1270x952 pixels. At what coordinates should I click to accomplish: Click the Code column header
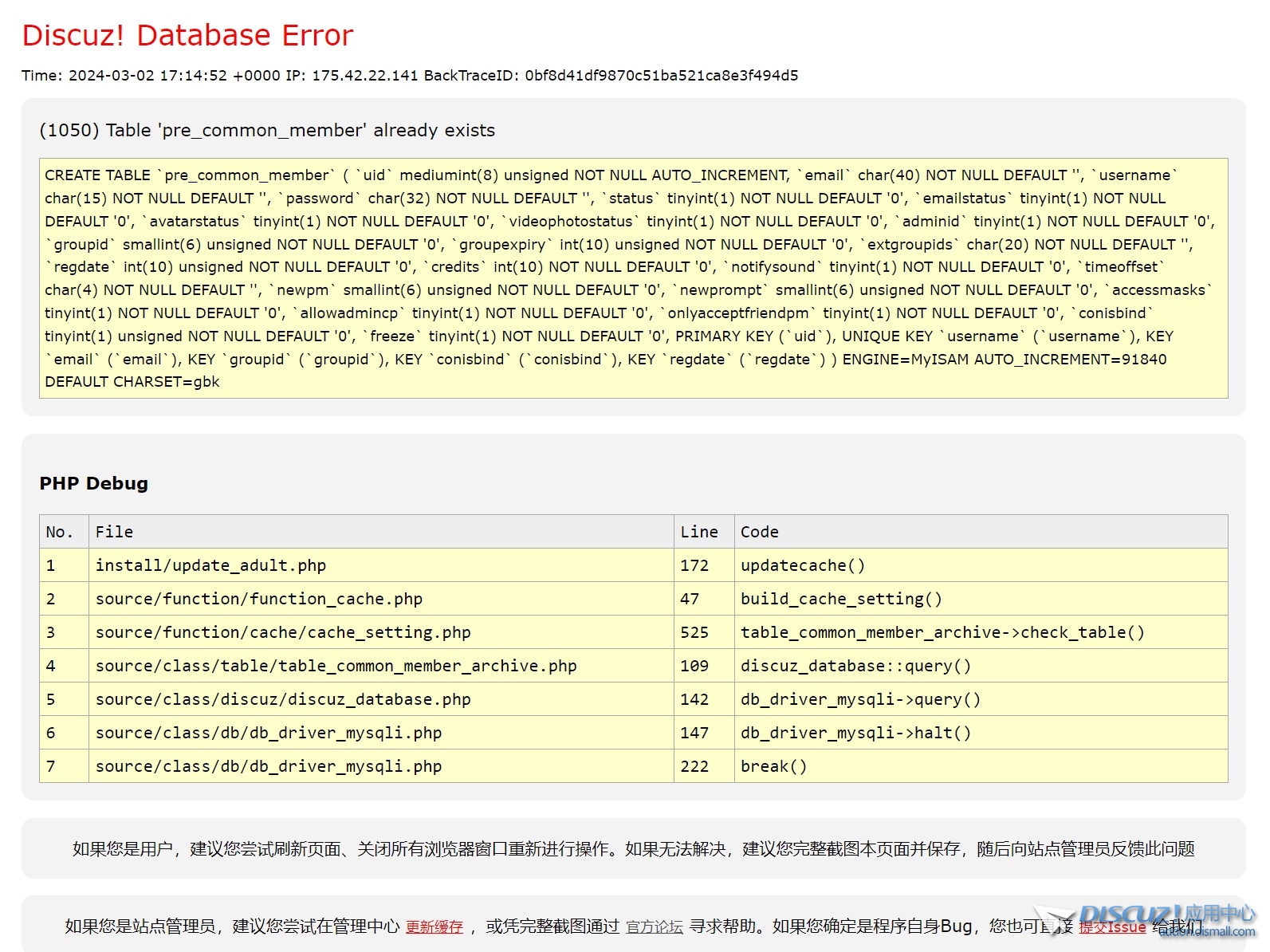(x=759, y=532)
